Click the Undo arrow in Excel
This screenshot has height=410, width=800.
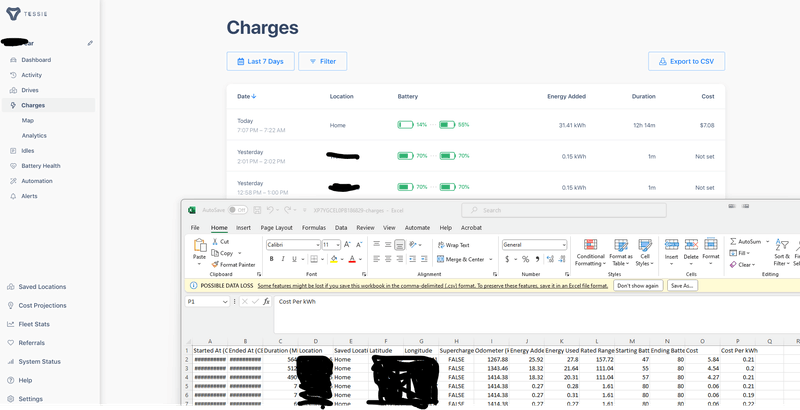coord(270,210)
